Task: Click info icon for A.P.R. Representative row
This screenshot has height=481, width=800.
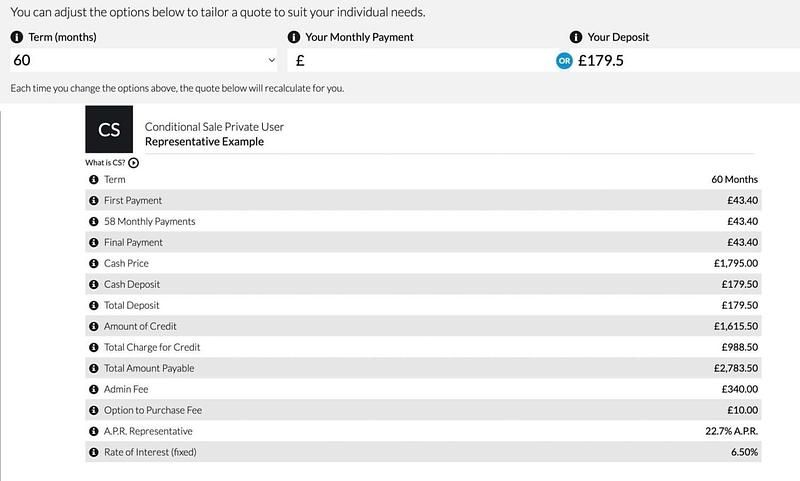Action: tap(94, 431)
